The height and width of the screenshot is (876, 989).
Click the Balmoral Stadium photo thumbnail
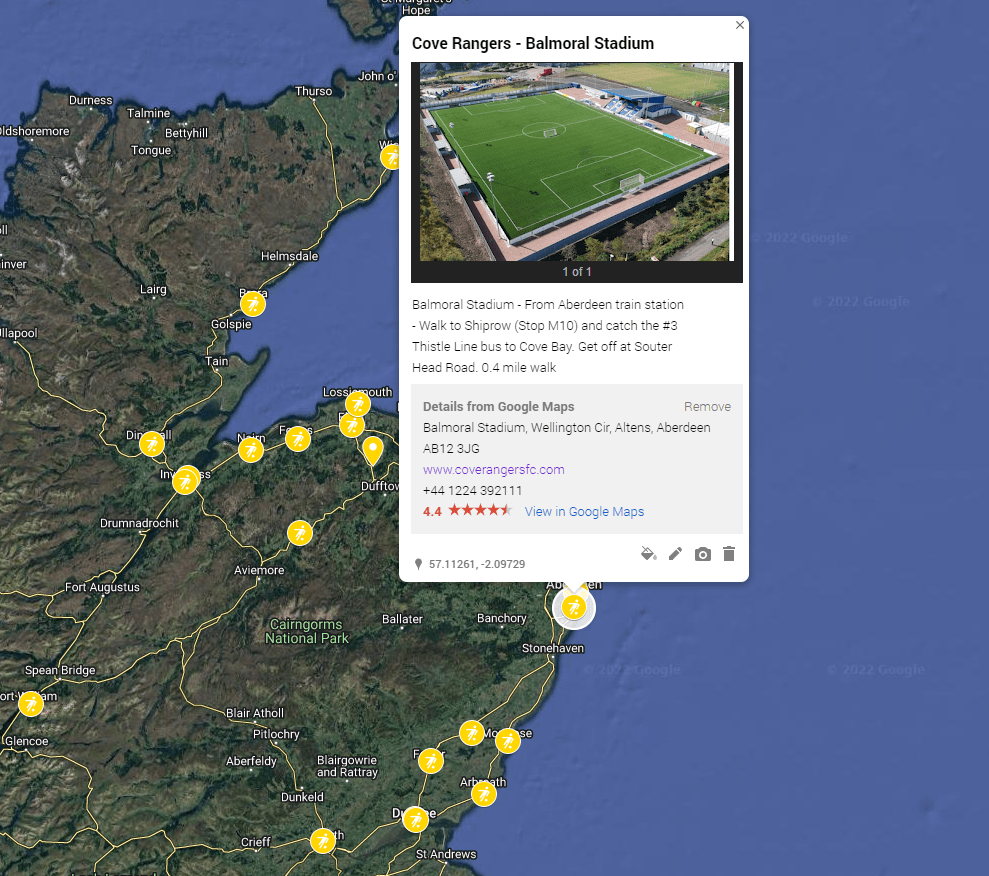pos(576,162)
